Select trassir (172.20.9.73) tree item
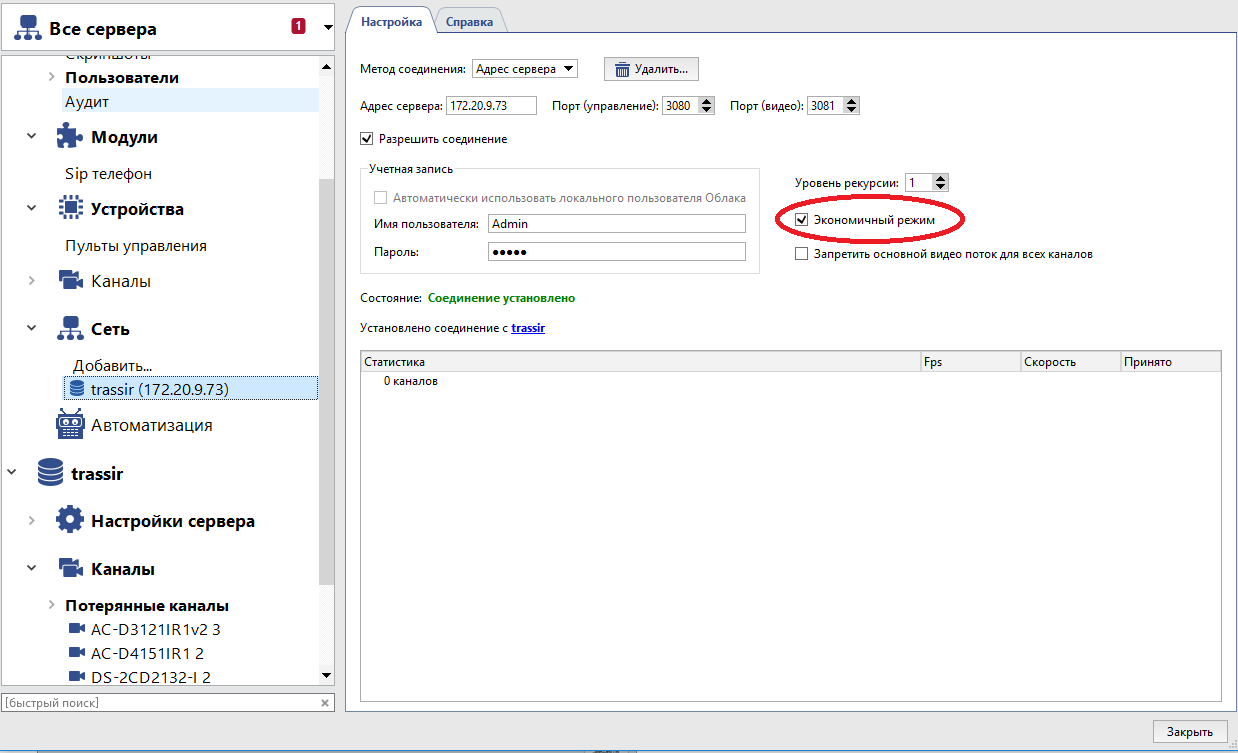This screenshot has height=753, width=1238. (190, 389)
